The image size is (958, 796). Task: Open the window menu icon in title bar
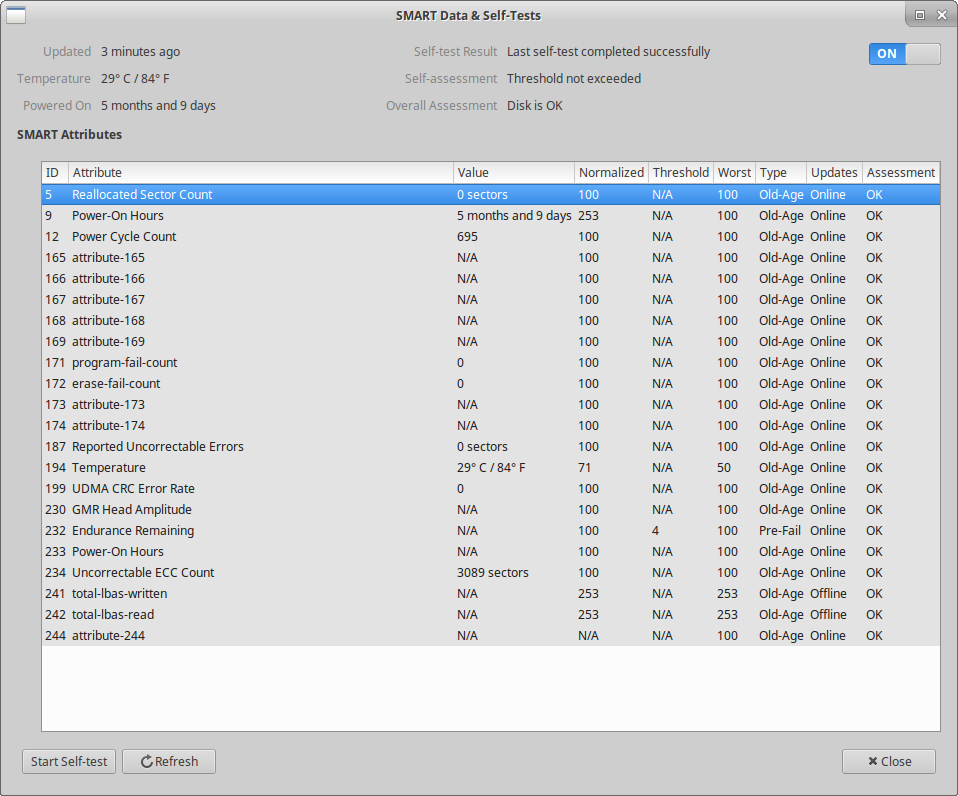(16, 15)
